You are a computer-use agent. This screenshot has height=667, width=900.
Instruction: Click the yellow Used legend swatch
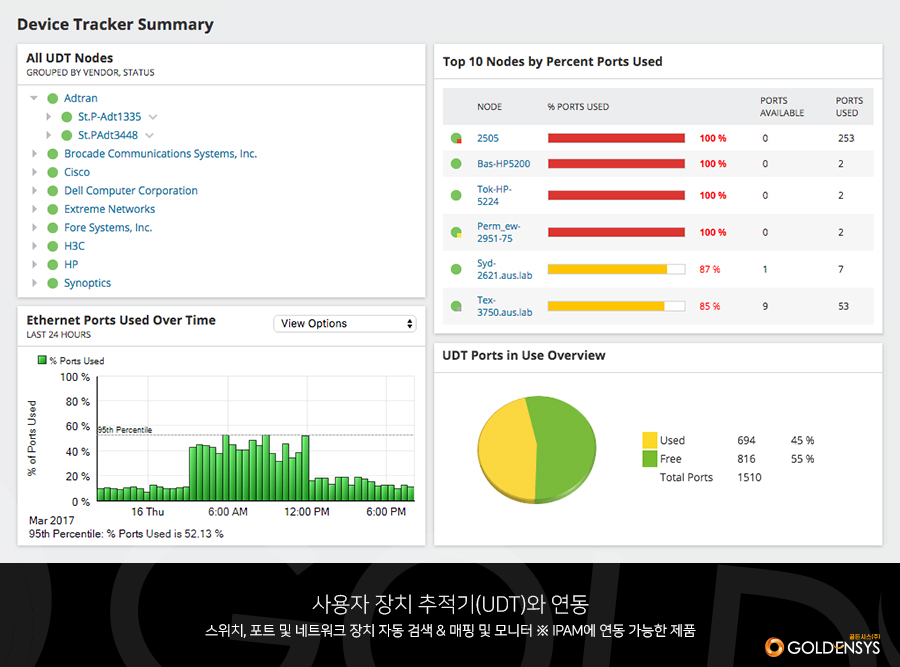pyautogui.click(x=650, y=440)
